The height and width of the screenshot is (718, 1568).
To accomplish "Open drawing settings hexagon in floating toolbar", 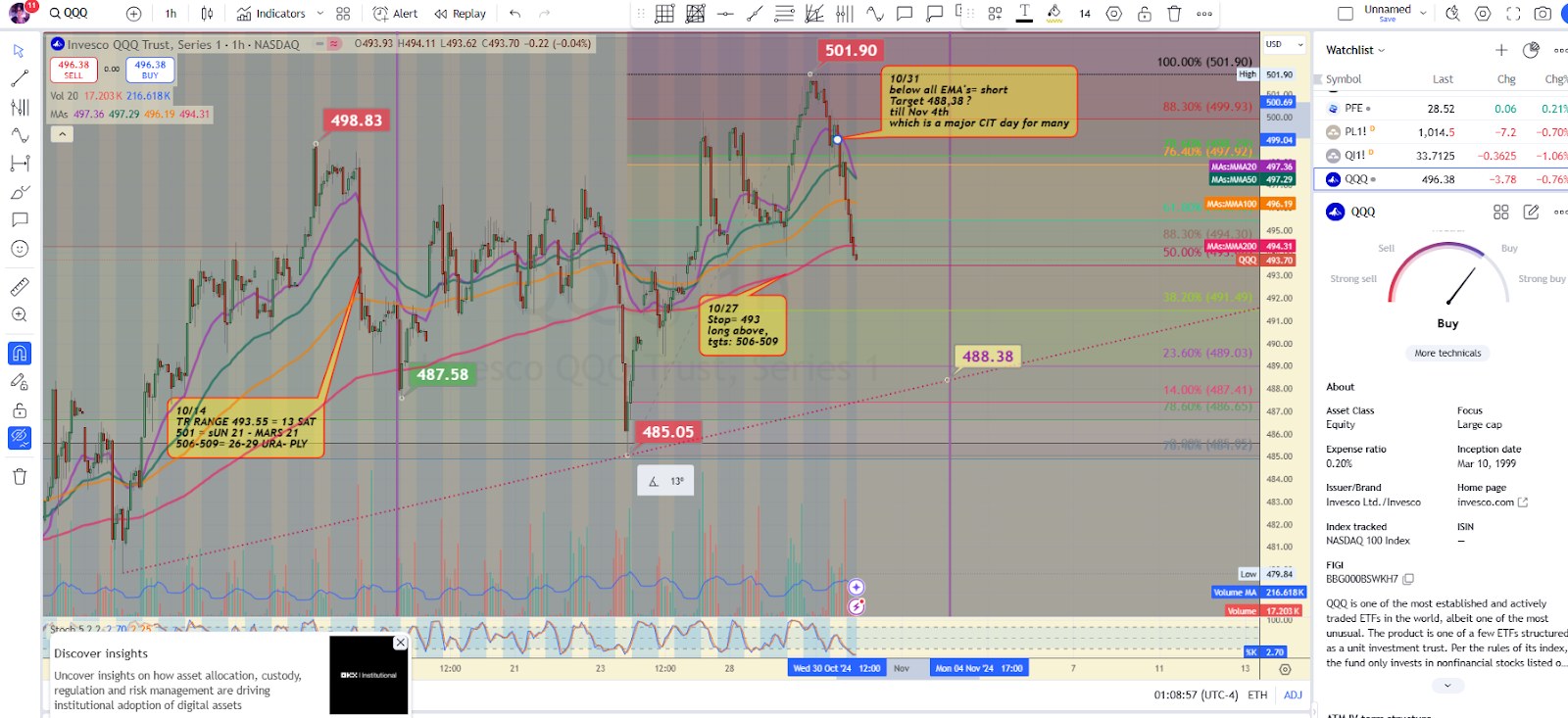I will point(1114,14).
